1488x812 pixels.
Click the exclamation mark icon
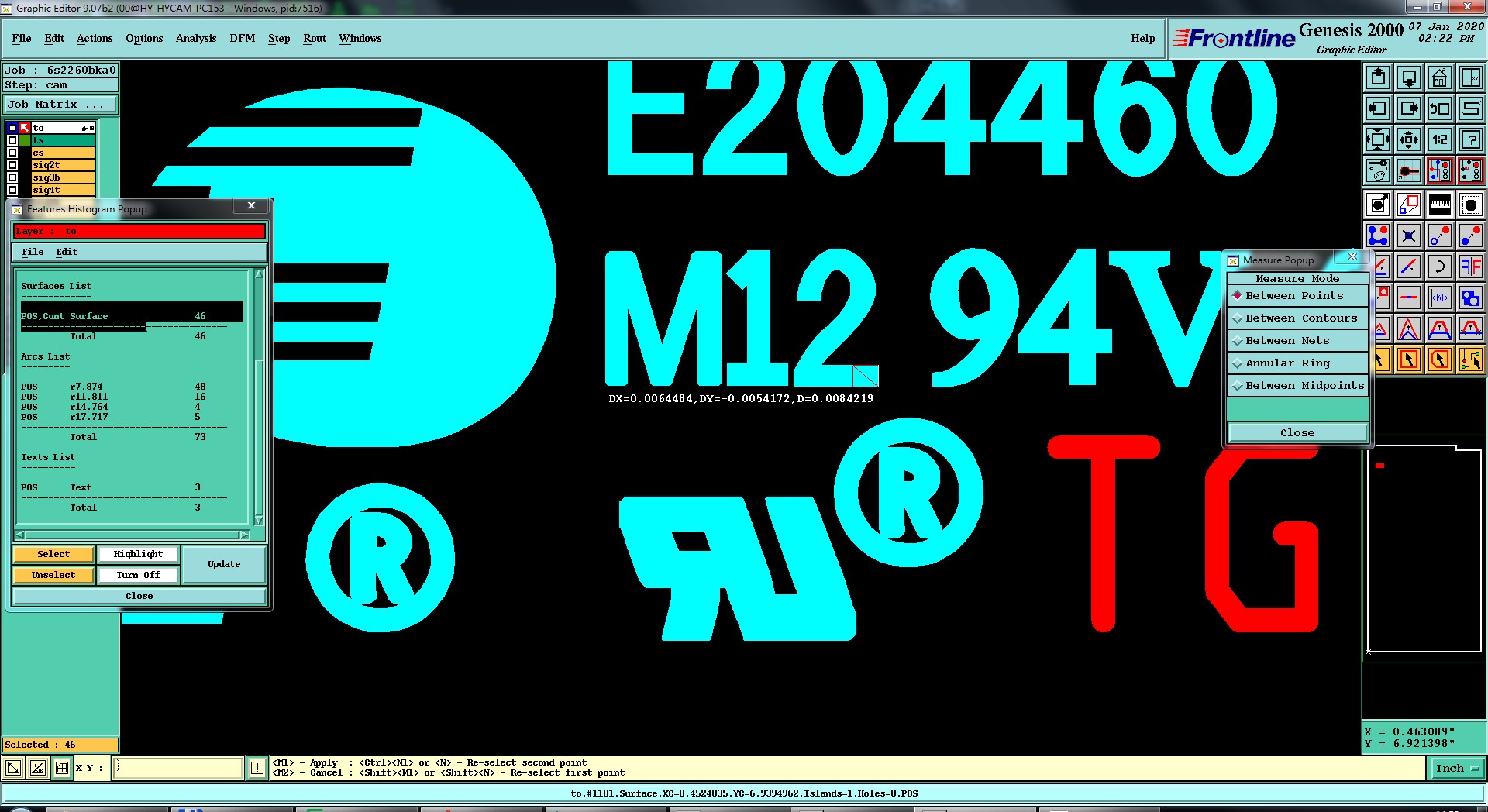pyautogui.click(x=257, y=768)
